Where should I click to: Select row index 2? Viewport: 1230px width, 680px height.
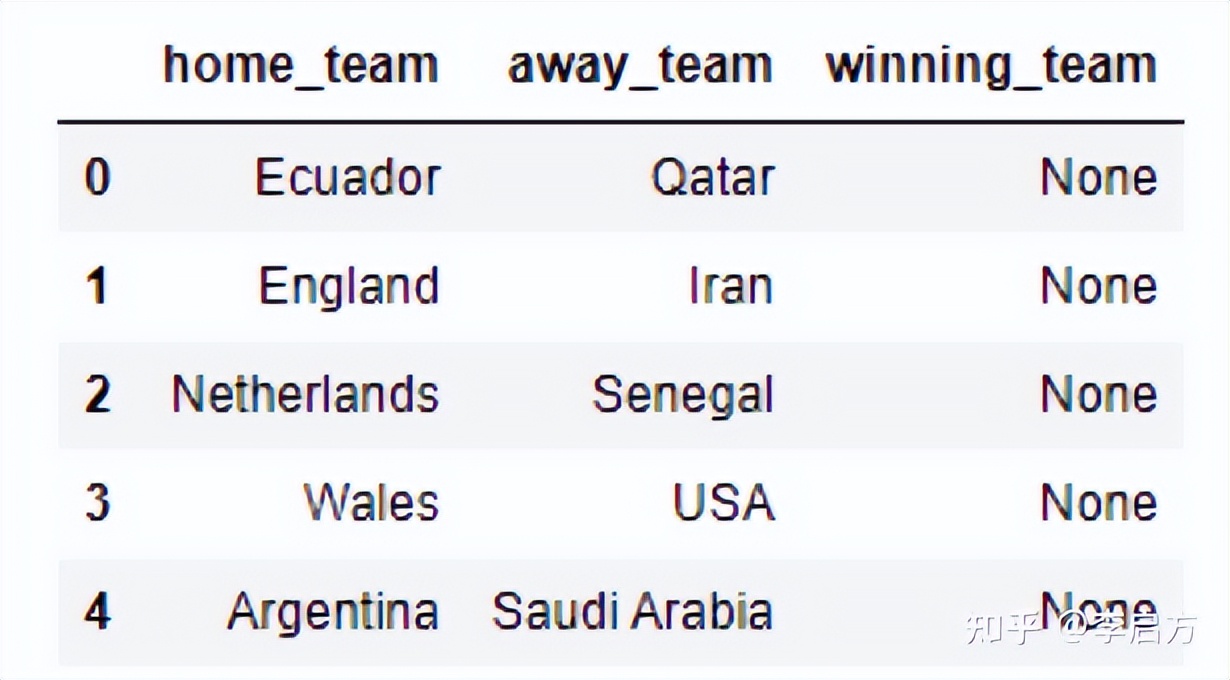click(97, 394)
